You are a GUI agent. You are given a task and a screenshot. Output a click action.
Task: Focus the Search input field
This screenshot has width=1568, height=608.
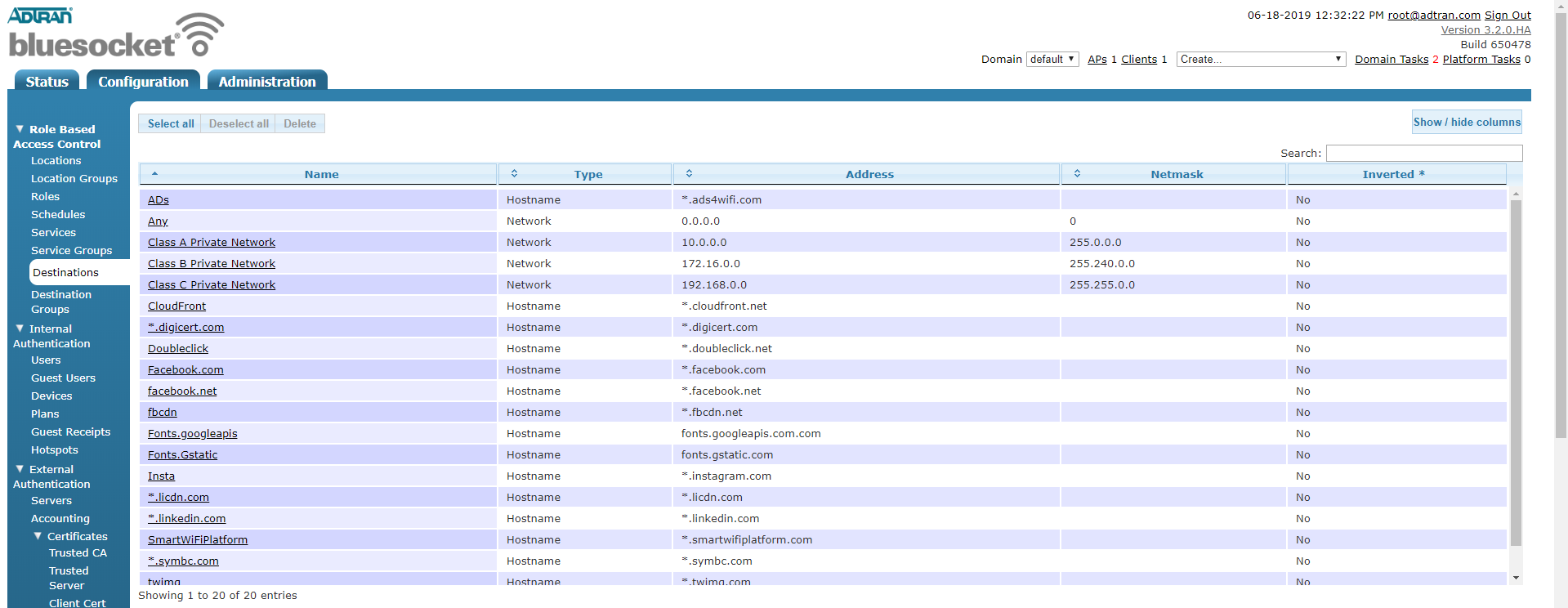[x=1424, y=153]
